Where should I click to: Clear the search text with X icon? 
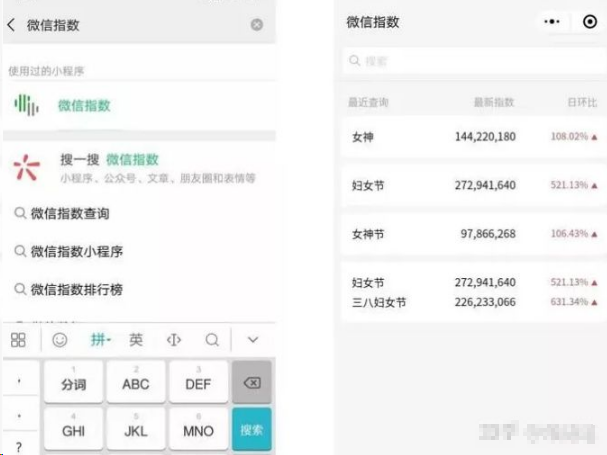click(x=257, y=25)
